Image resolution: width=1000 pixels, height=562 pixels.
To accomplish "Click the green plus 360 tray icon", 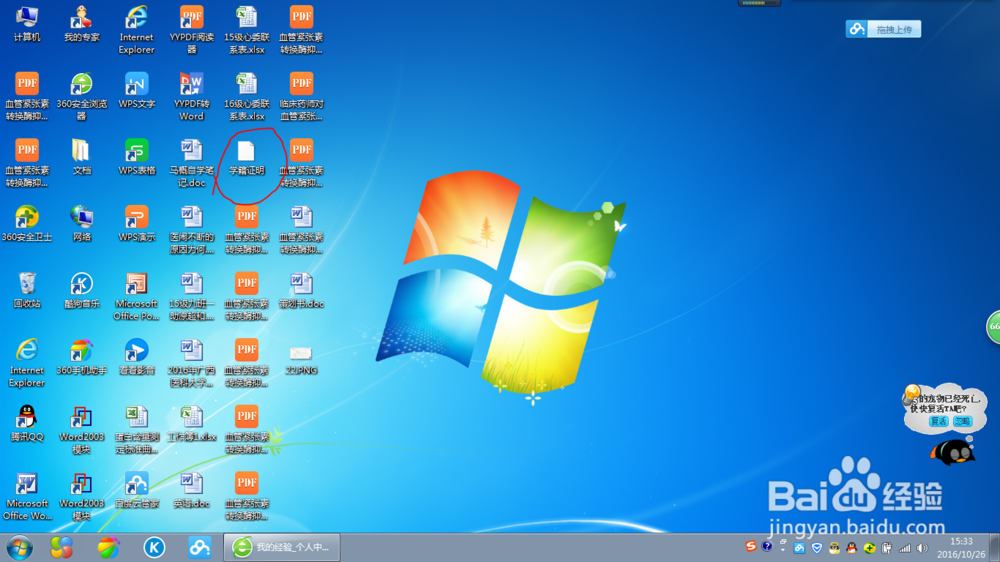I will point(869,548).
